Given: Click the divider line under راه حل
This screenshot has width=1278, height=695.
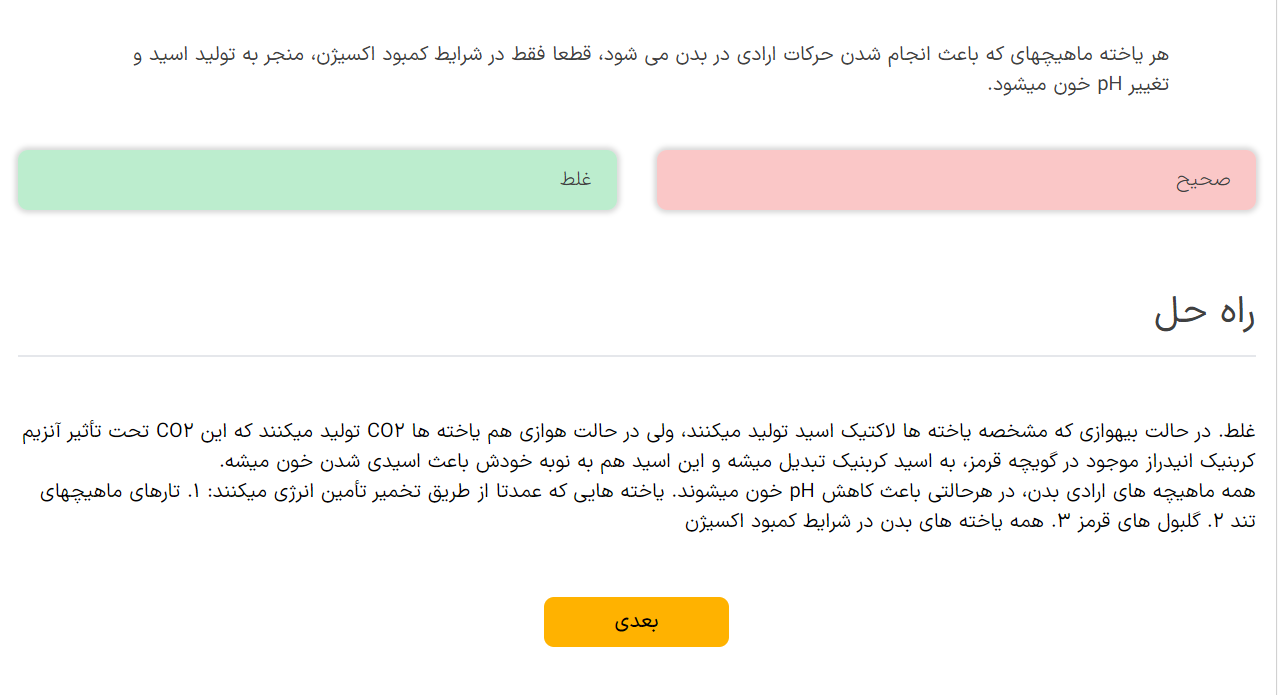Looking at the screenshot, I should point(636,356).
